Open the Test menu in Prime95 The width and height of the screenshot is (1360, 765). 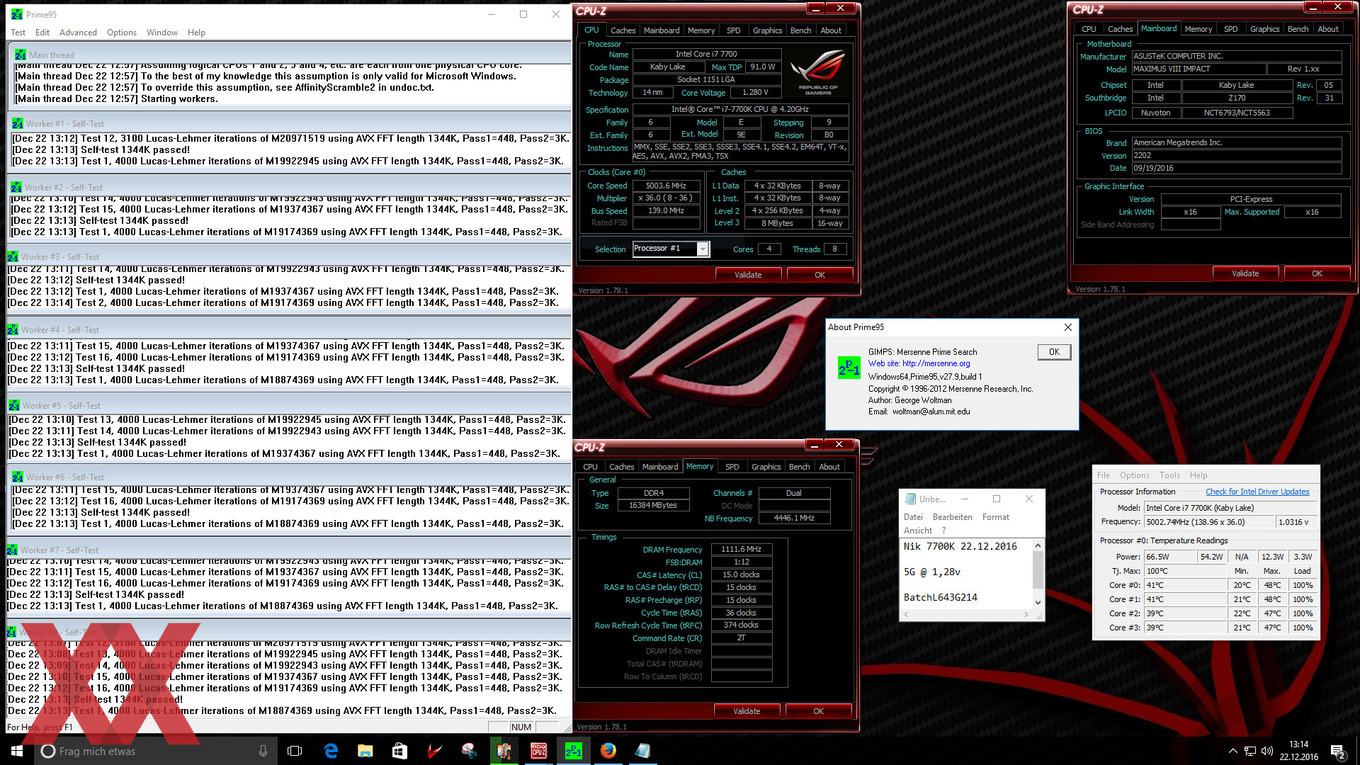pos(18,32)
